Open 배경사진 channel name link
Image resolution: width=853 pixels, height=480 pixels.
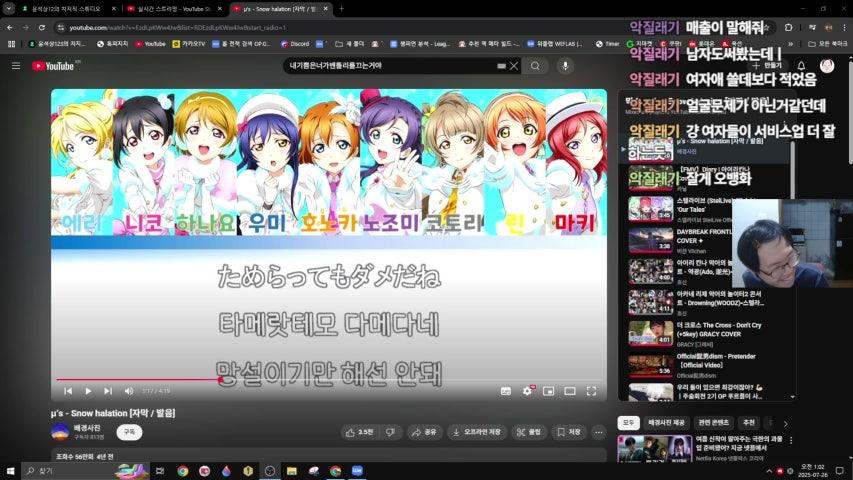pyautogui.click(x=87, y=428)
